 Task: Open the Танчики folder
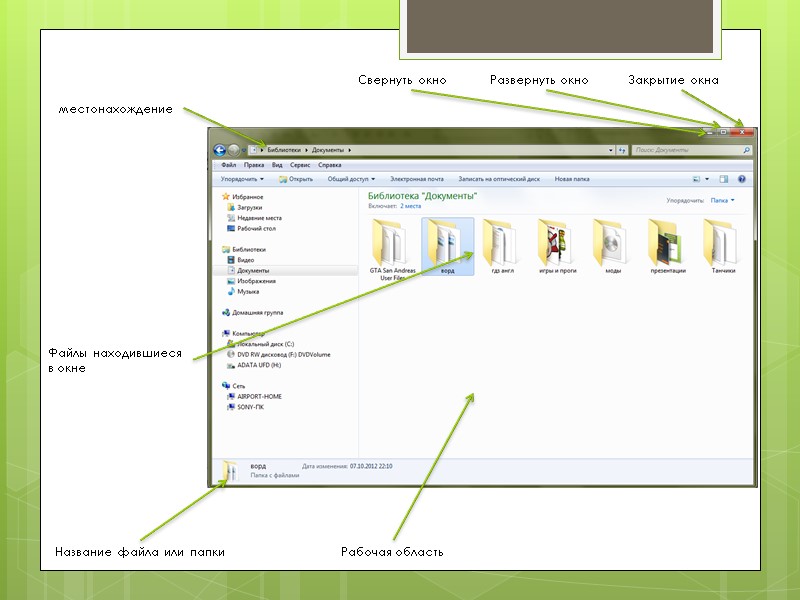[x=723, y=247]
